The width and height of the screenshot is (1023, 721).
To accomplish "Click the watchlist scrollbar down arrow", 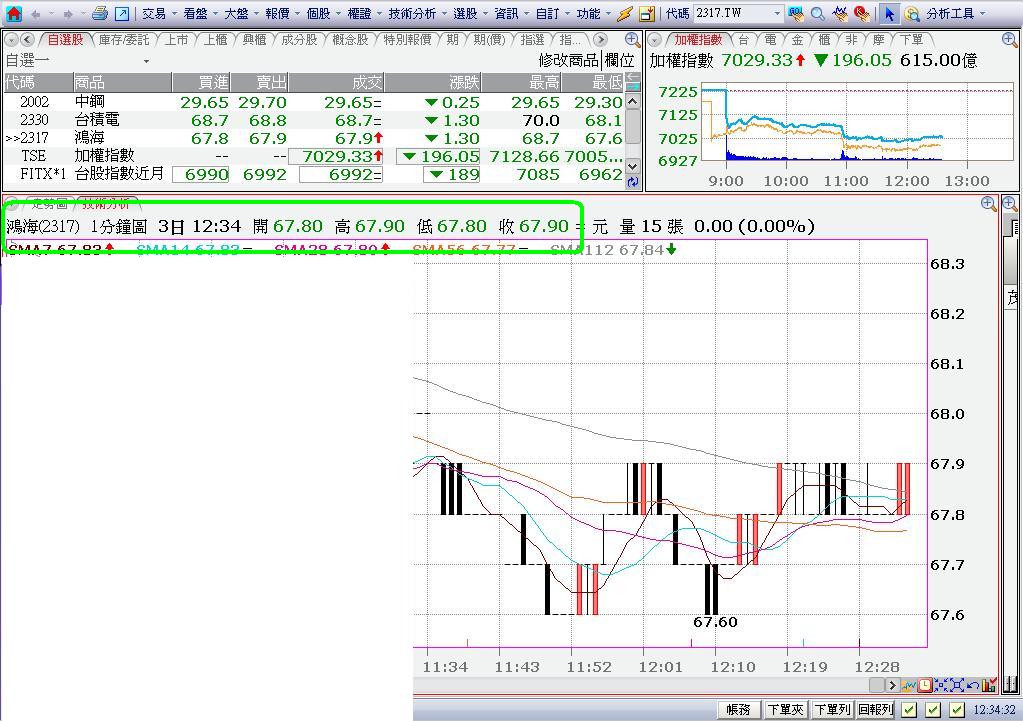I will [x=632, y=166].
